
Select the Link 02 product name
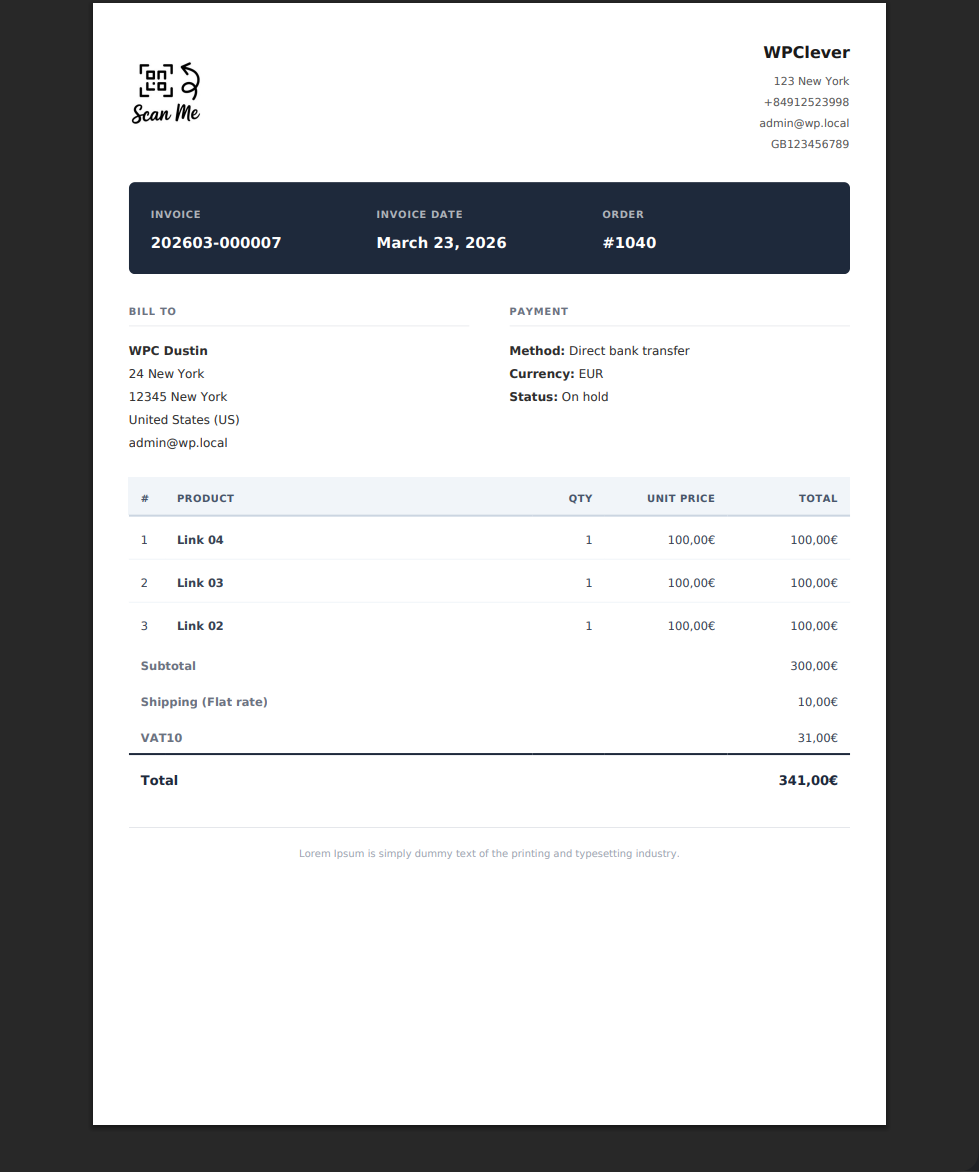coord(200,626)
